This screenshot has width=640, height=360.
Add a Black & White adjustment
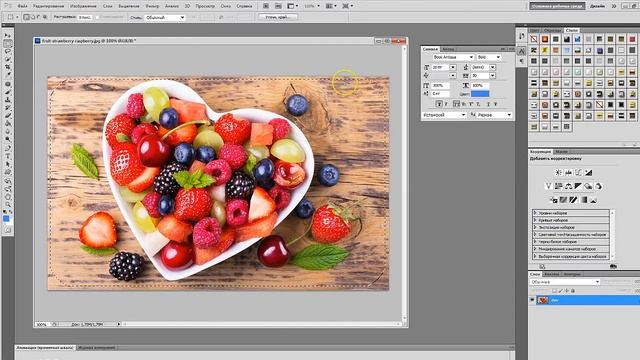click(x=578, y=186)
